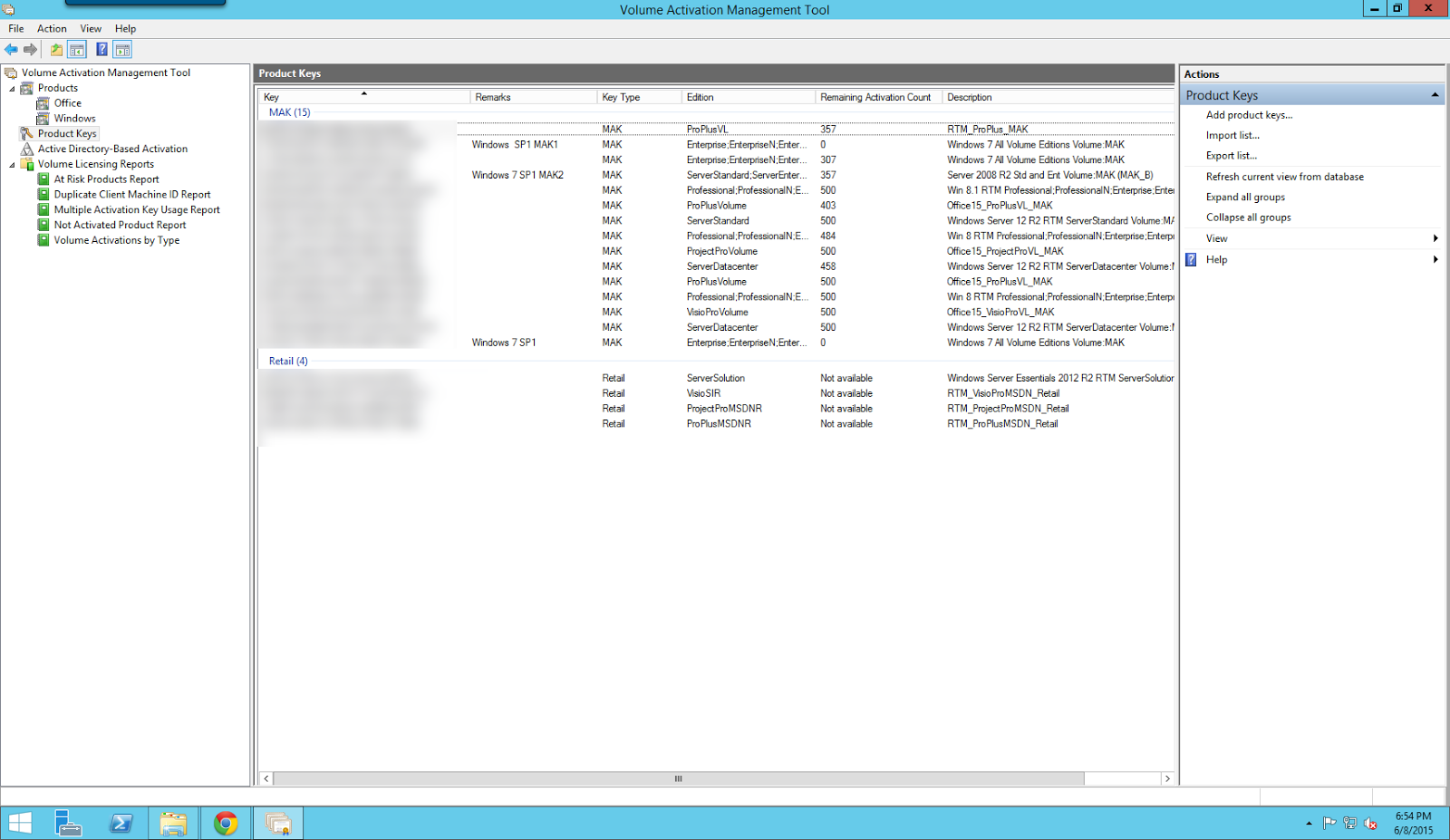
Task: Collapse the Retail (4) group
Action: tap(288, 361)
